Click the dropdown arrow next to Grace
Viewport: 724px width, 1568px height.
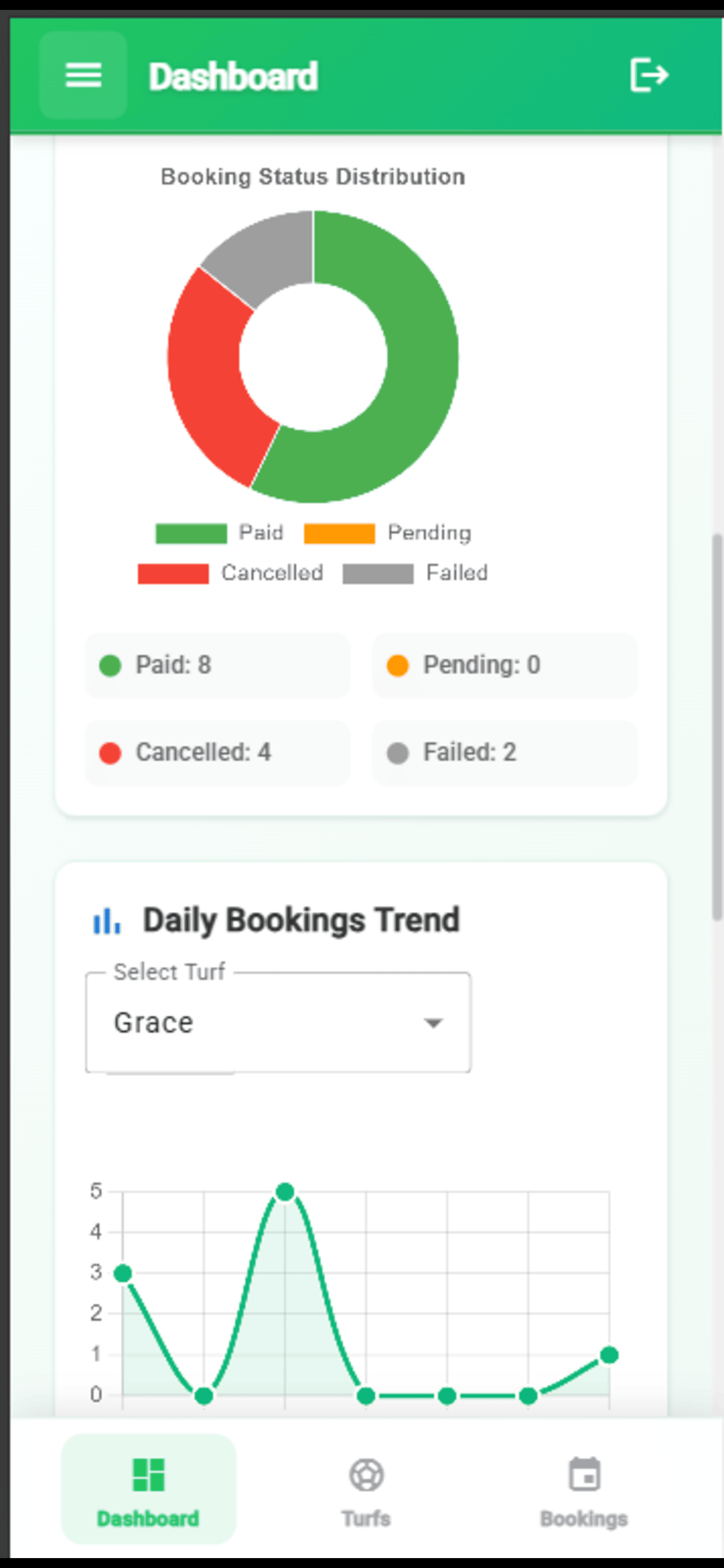433,1023
